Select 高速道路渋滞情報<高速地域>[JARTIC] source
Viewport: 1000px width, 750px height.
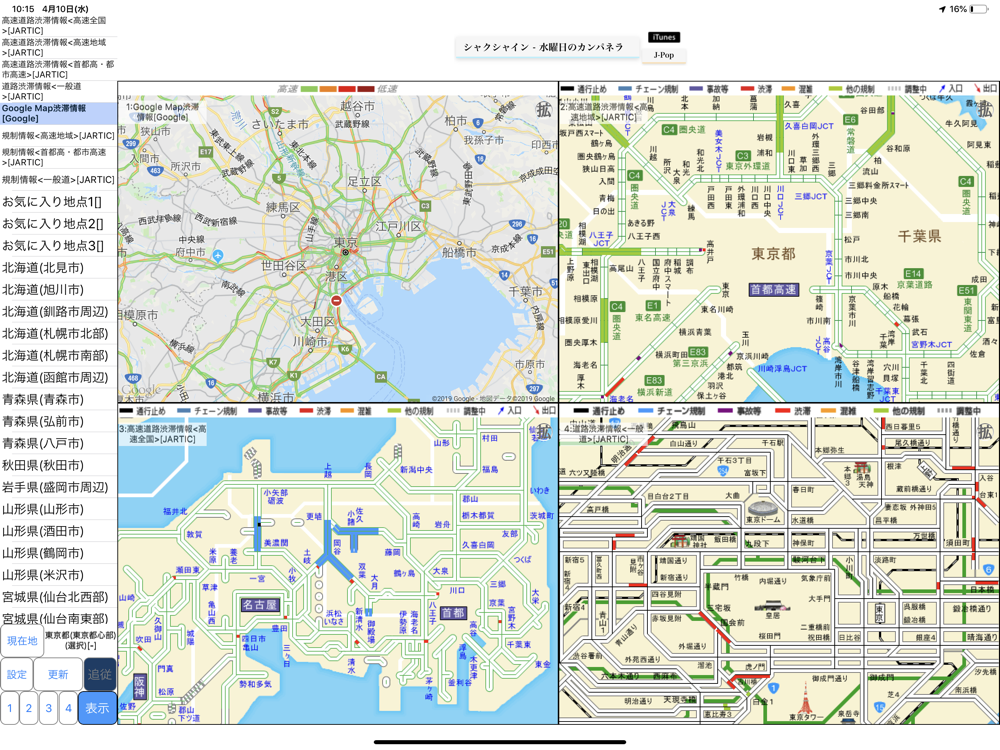coord(58,48)
